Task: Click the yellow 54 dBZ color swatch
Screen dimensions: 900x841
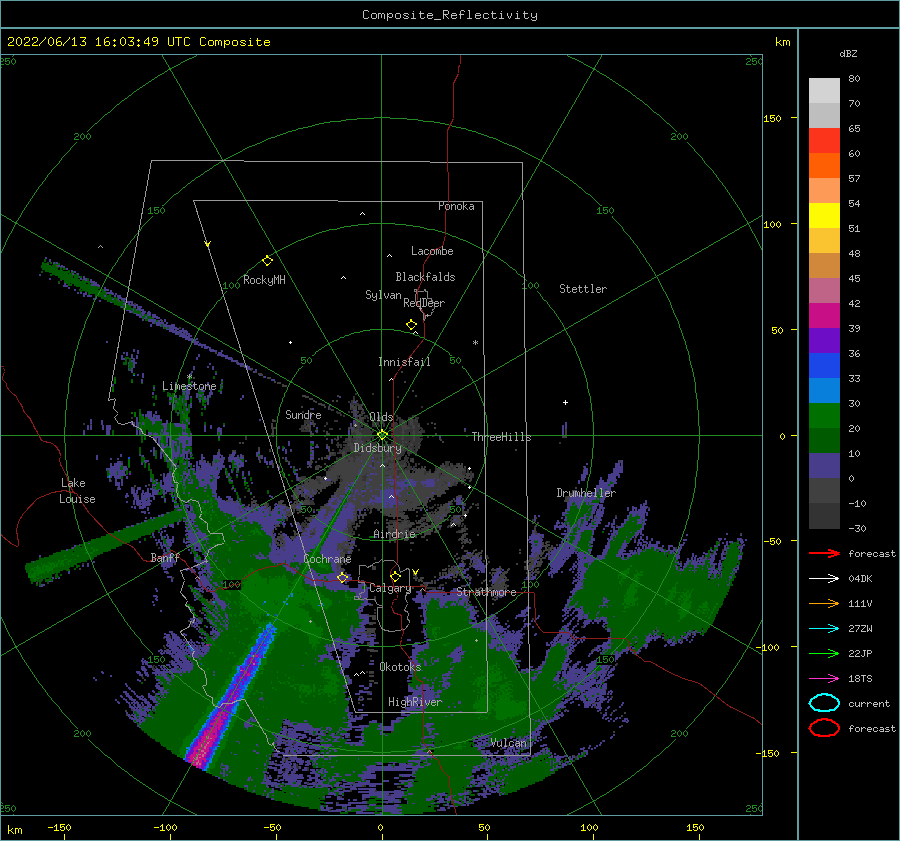Action: pyautogui.click(x=824, y=215)
